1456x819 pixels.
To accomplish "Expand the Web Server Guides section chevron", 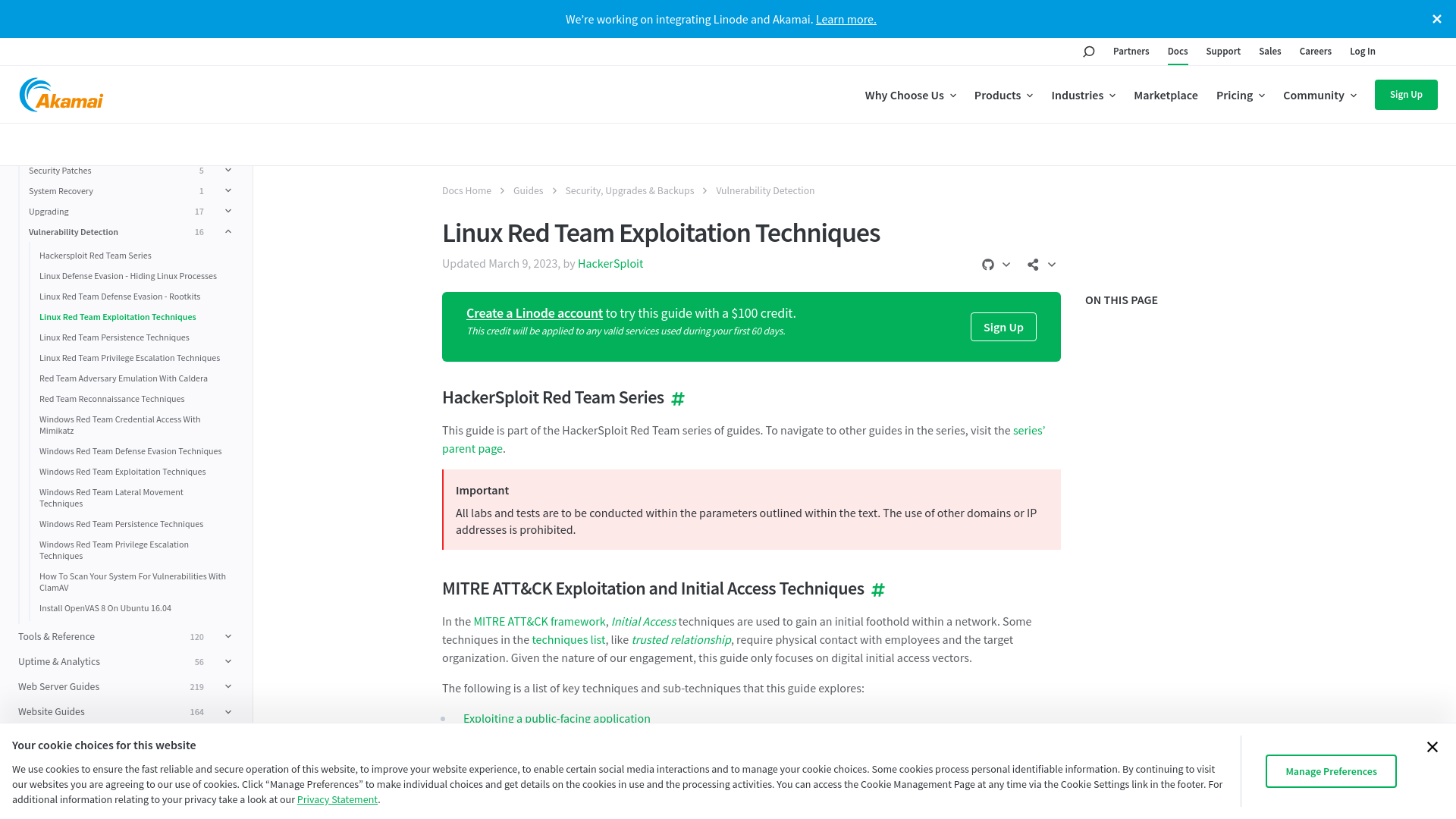I will (x=228, y=687).
